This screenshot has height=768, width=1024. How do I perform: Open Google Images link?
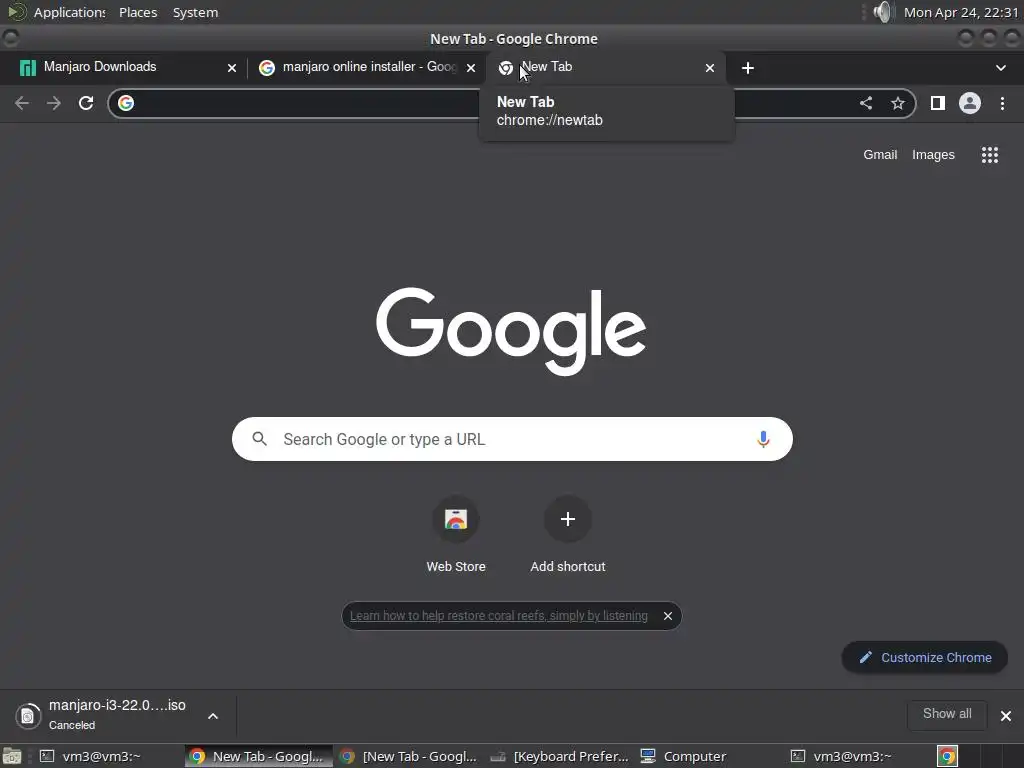click(933, 155)
